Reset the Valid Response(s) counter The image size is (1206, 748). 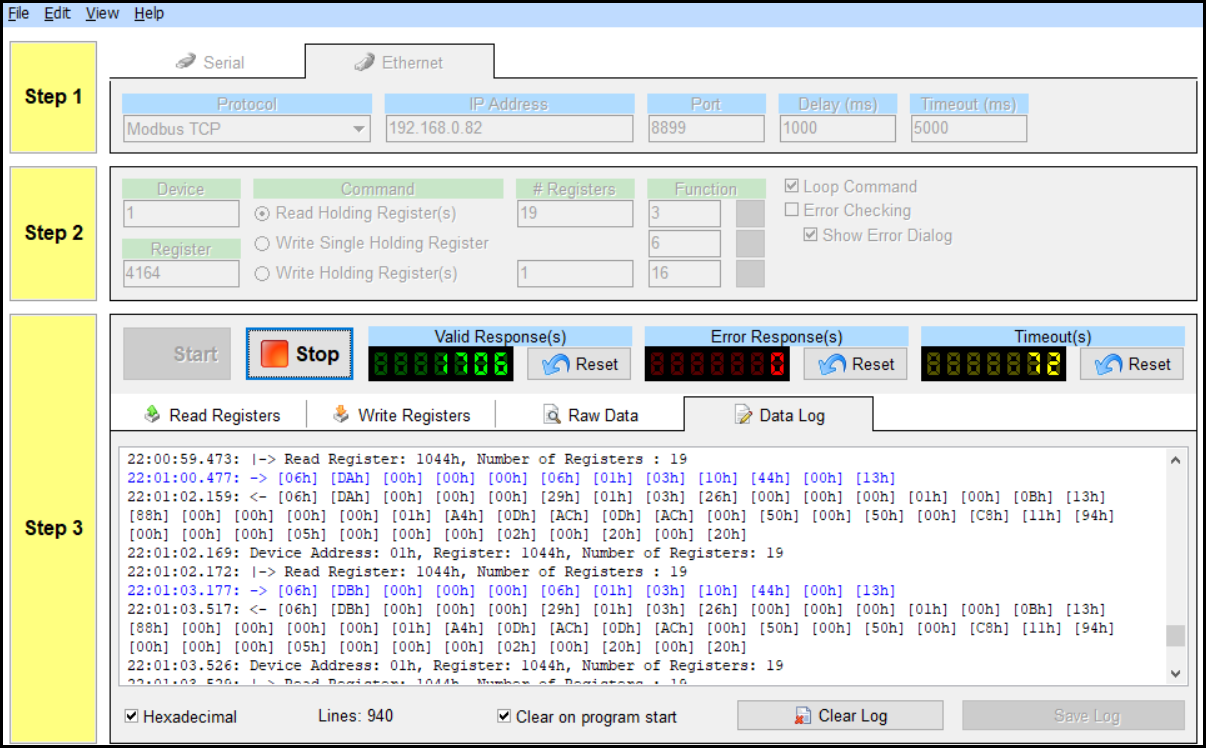[x=580, y=364]
